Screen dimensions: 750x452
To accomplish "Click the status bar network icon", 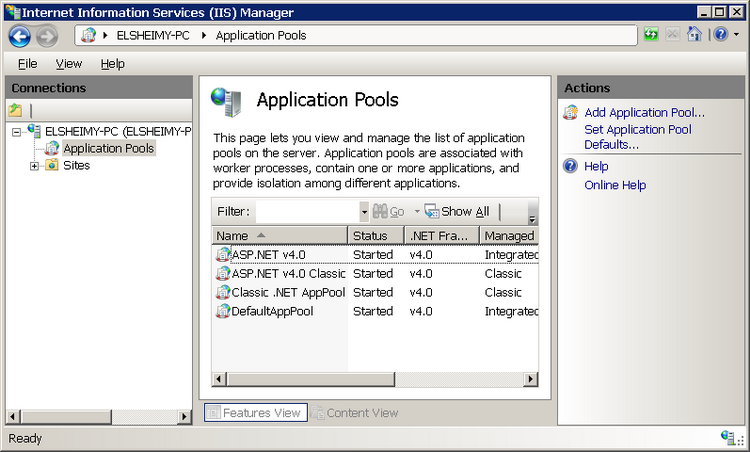I will coord(729,438).
